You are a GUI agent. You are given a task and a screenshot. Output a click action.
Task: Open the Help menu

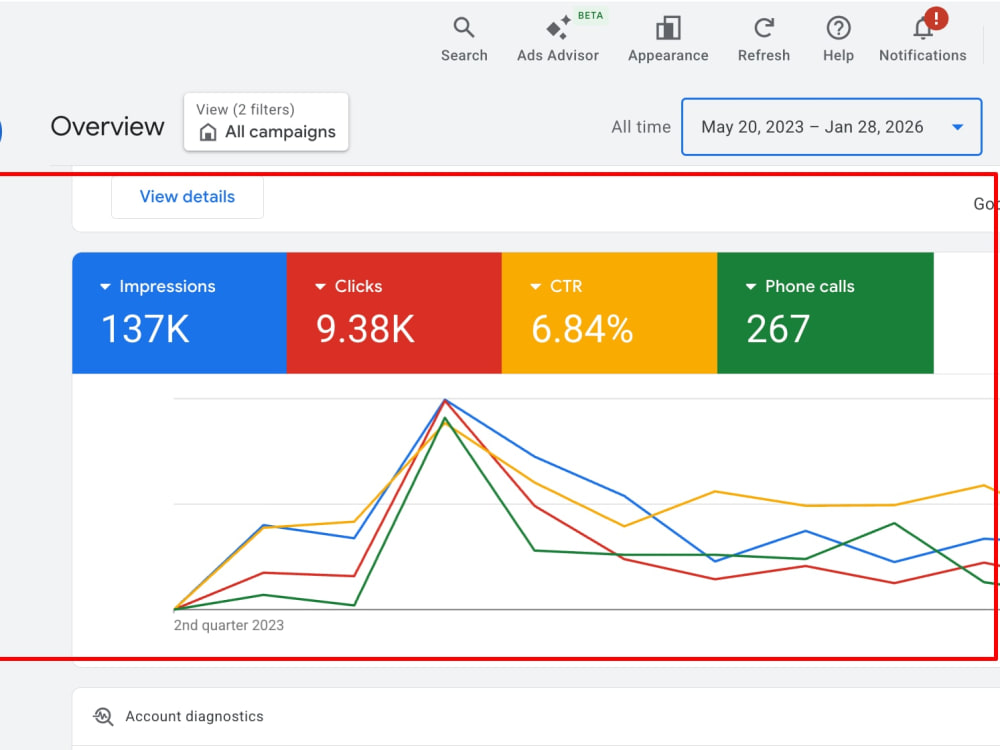[838, 40]
